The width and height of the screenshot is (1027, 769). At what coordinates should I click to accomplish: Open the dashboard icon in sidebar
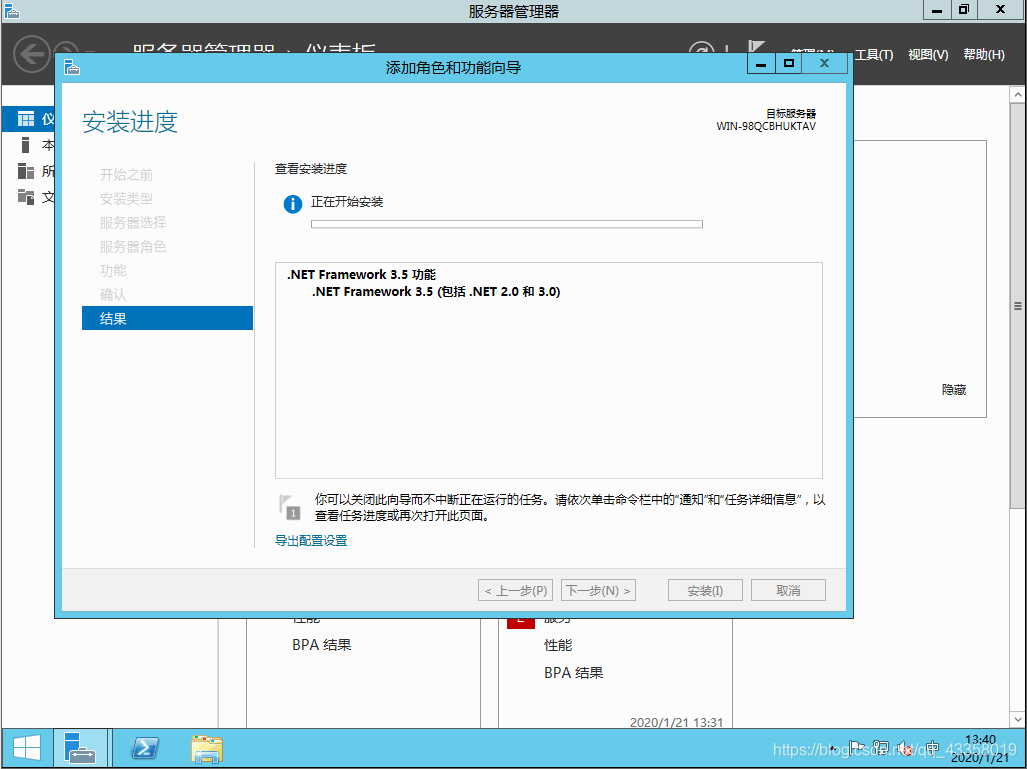pos(26,119)
